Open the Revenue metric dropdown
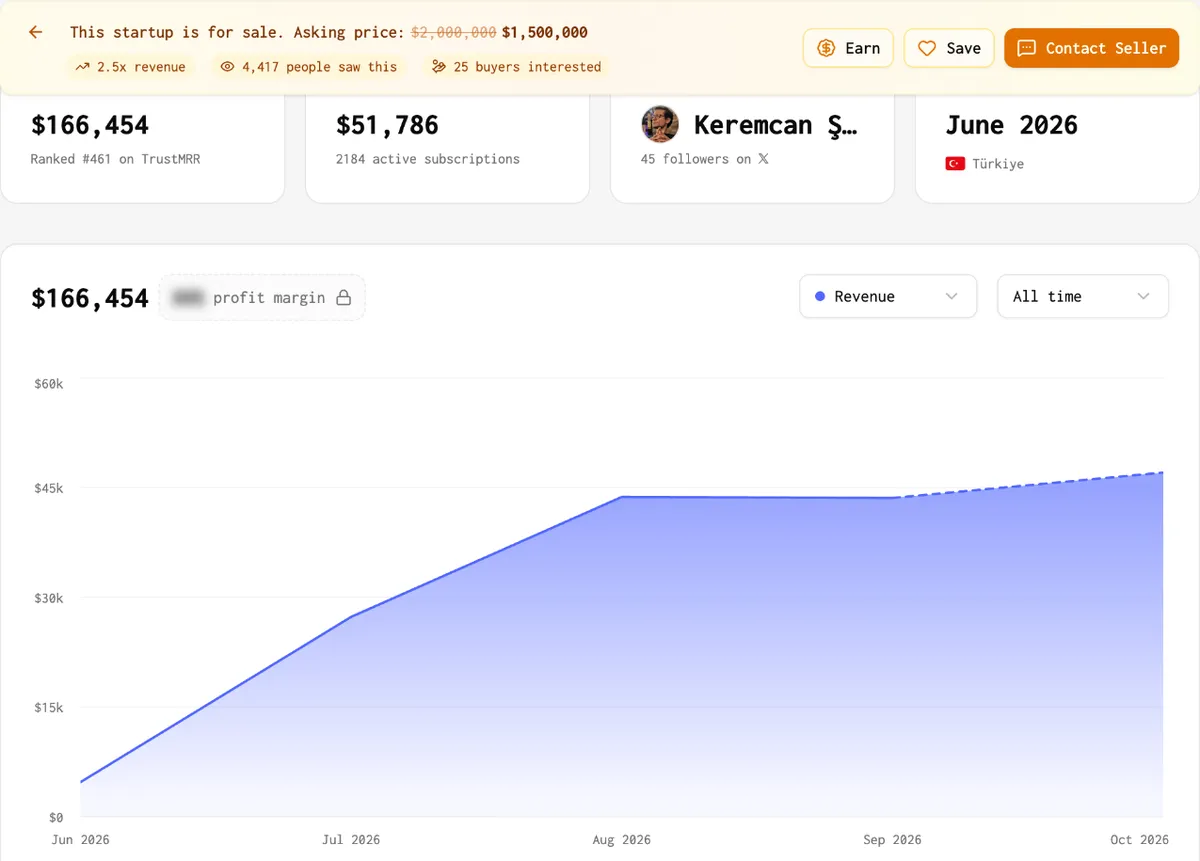1200x861 pixels. click(x=888, y=297)
